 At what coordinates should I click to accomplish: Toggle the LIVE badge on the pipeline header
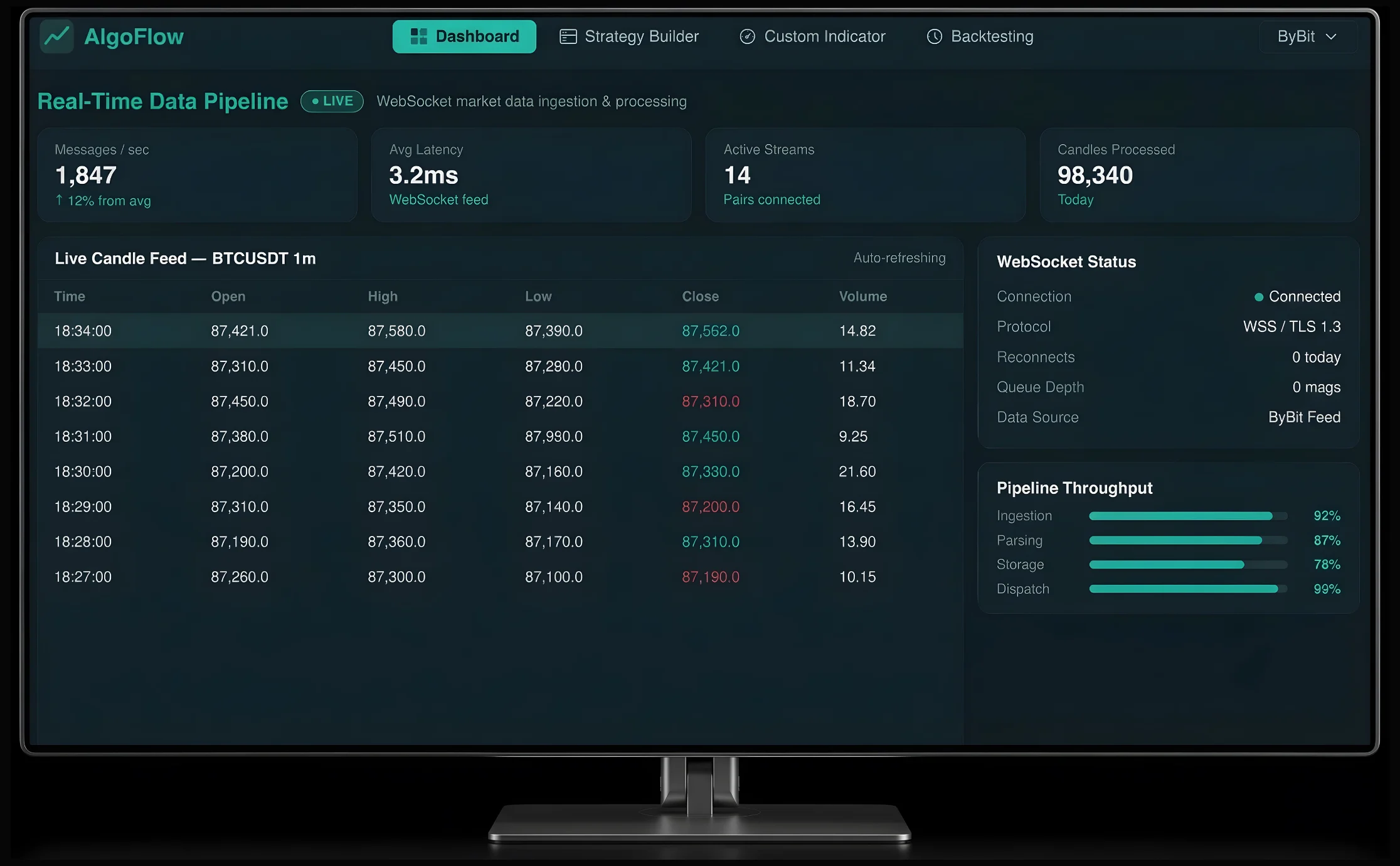click(332, 100)
